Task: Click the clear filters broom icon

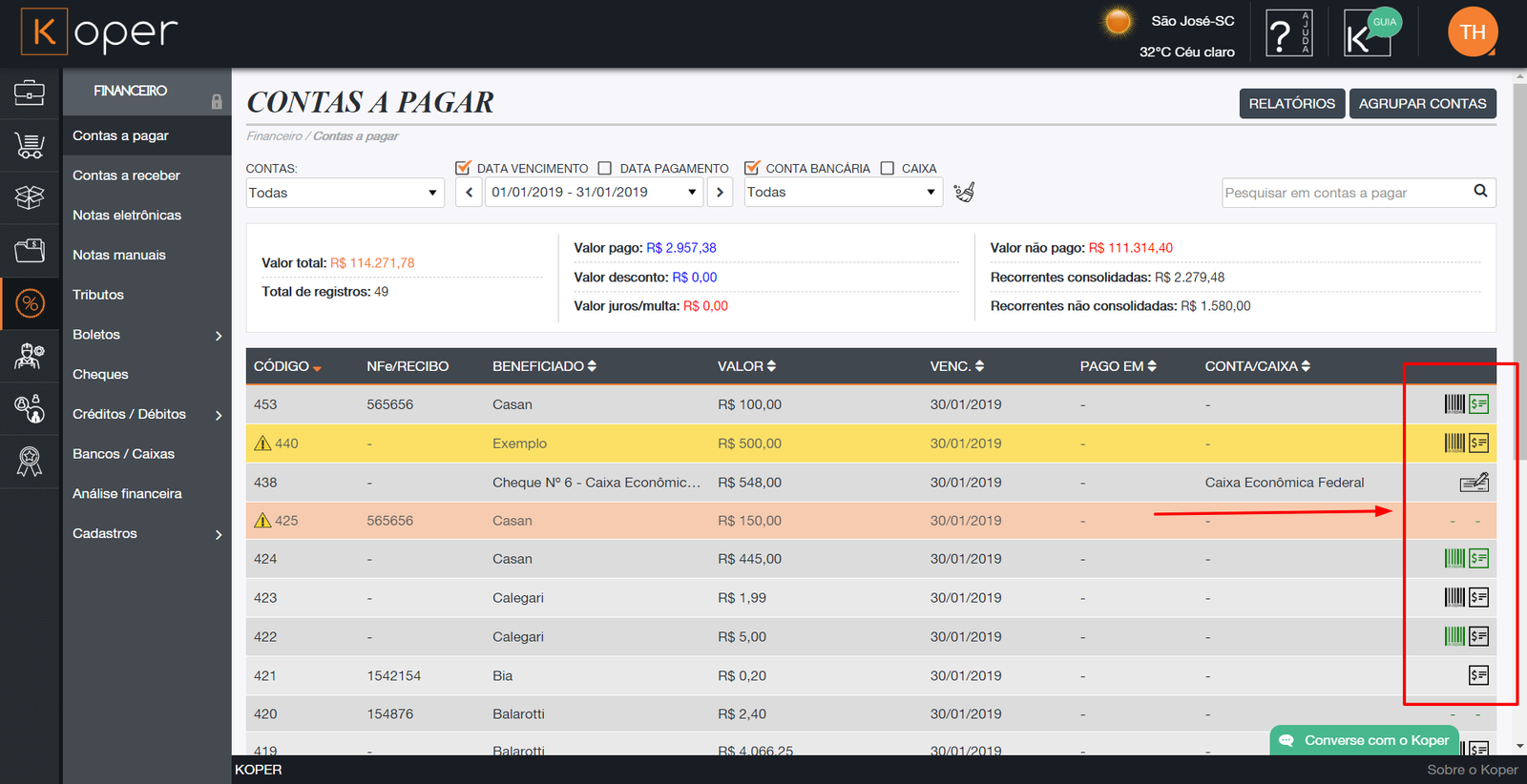Action: point(964,193)
